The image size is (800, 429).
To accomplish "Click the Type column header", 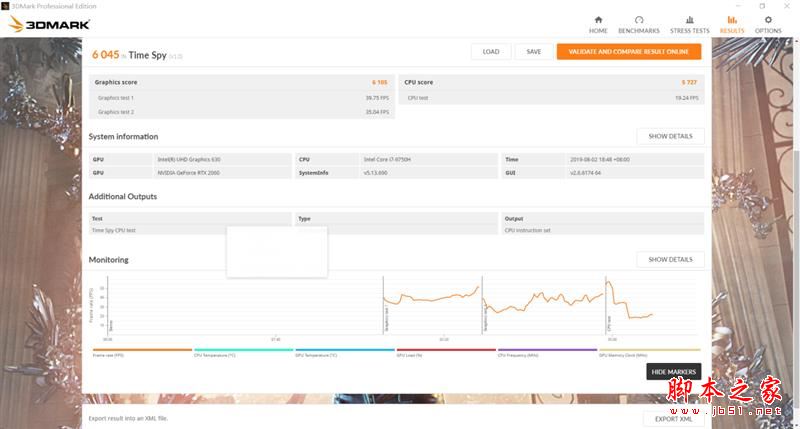I will [304, 219].
